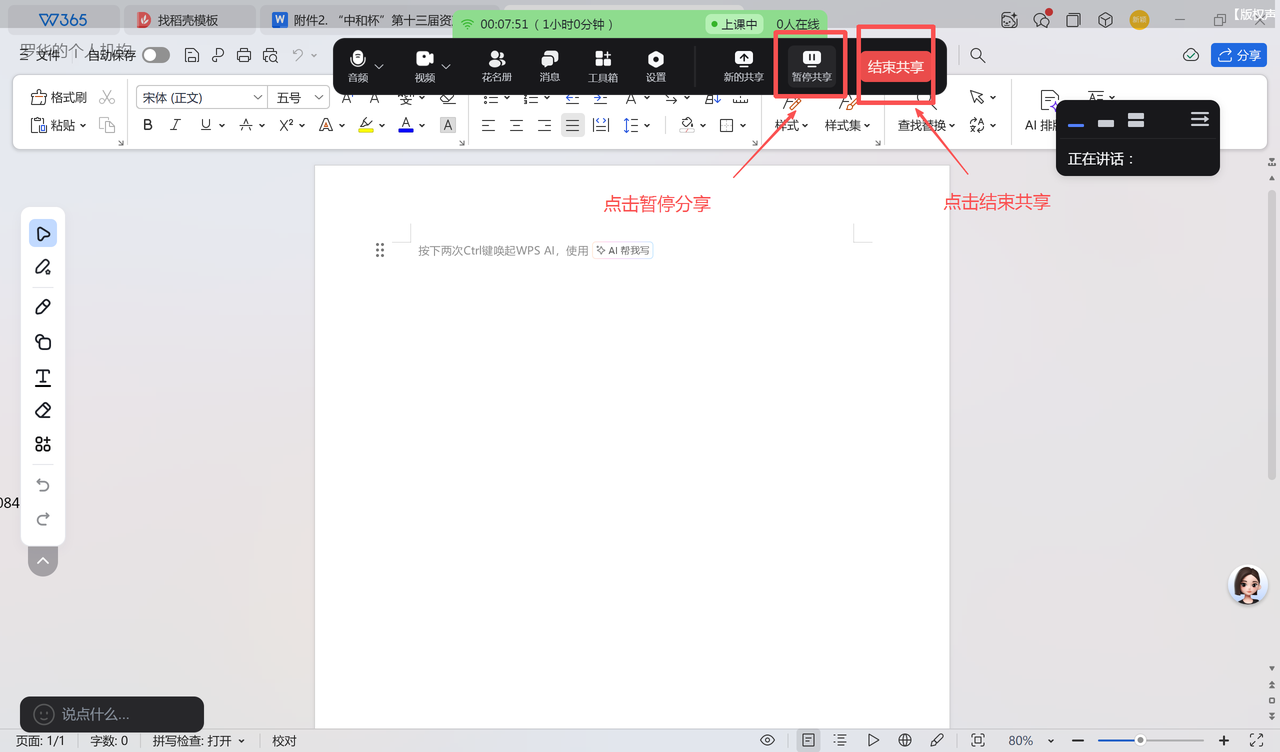Click the 设置 settings icon
This screenshot has height=752, width=1280.
point(655,66)
